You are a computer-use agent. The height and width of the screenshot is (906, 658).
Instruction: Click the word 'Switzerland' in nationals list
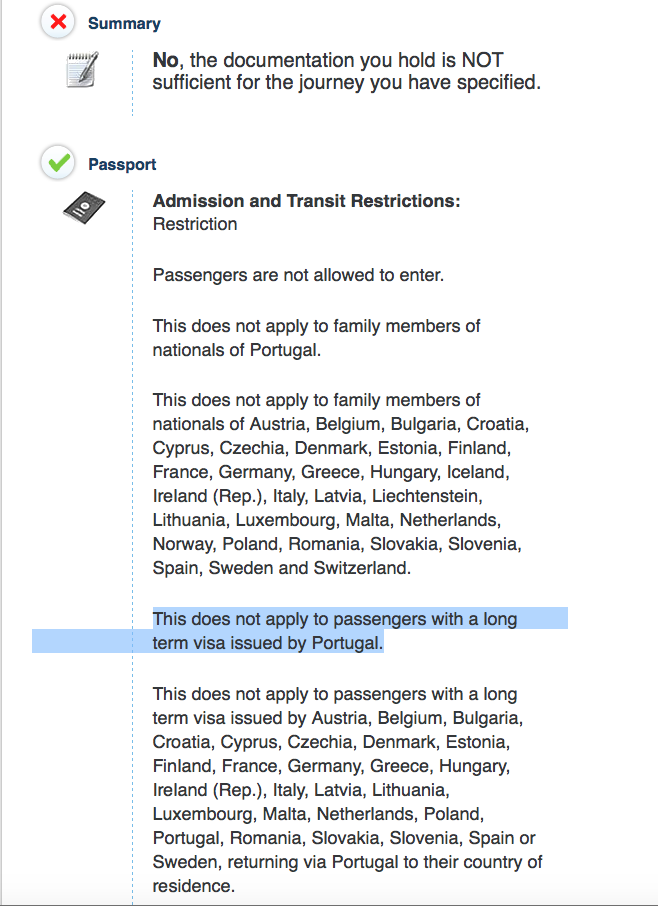pos(362,568)
